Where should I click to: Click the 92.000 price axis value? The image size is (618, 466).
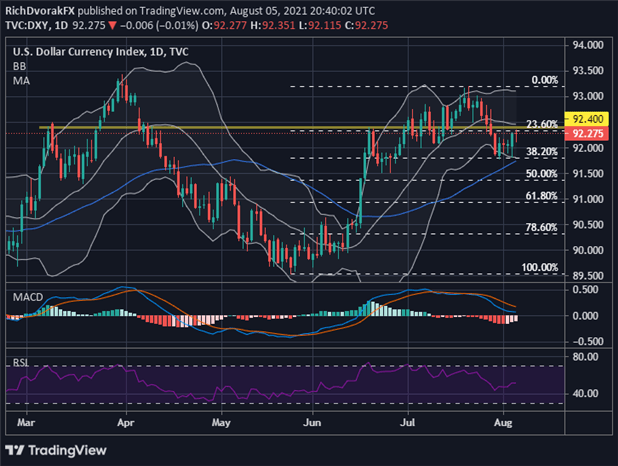tap(588, 148)
